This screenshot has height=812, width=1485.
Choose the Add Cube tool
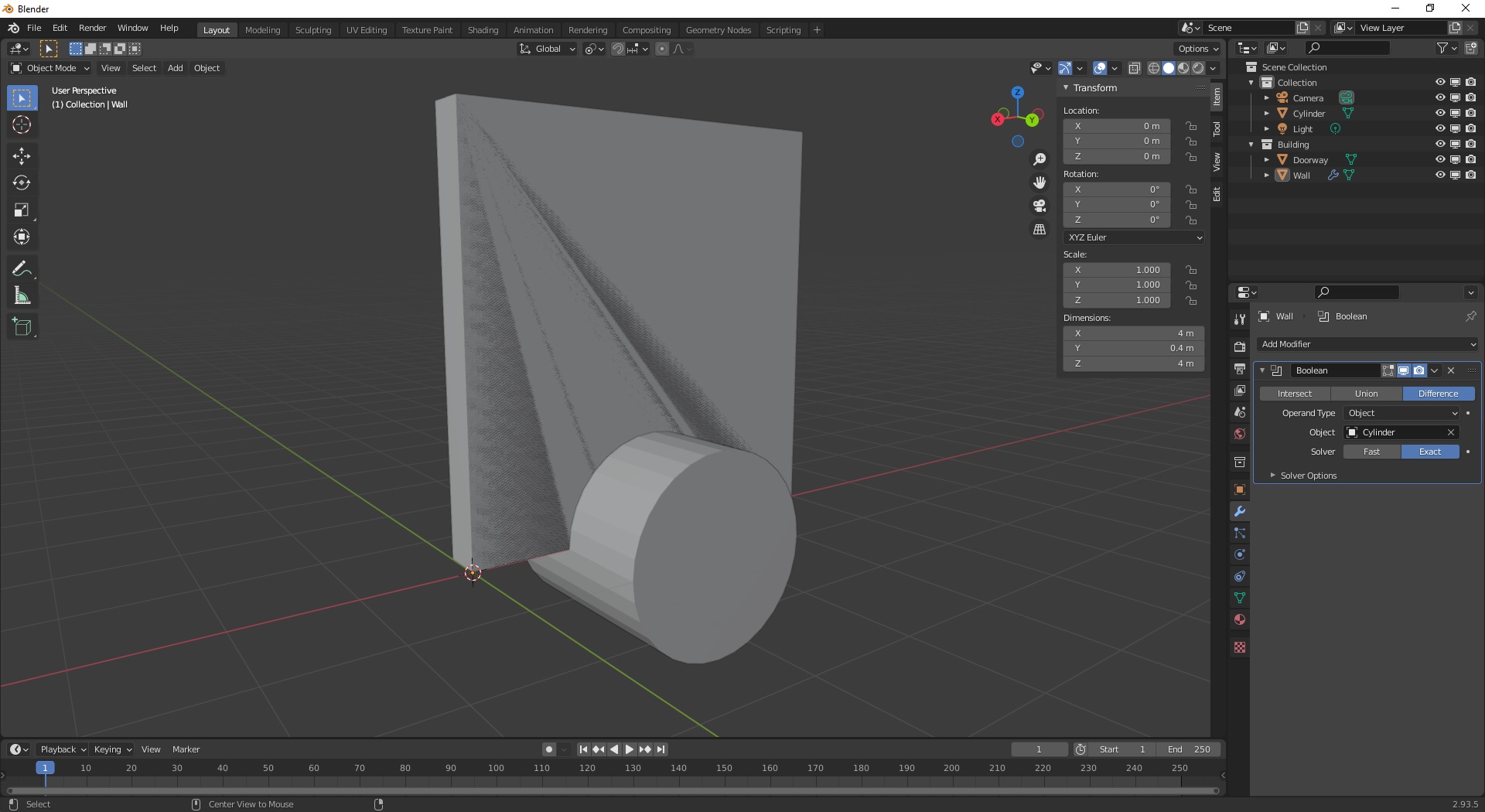tap(22, 327)
